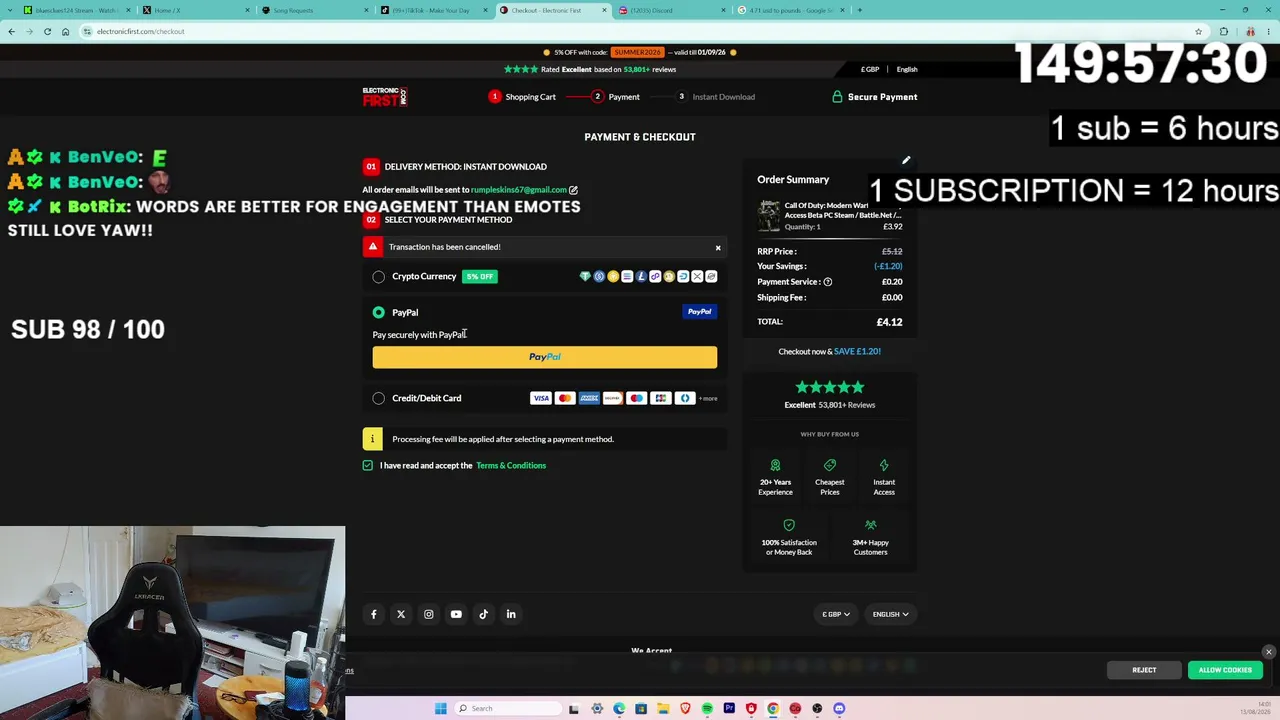Open the £ GBP currency selector in header
The width and height of the screenshot is (1280, 720).
click(870, 69)
